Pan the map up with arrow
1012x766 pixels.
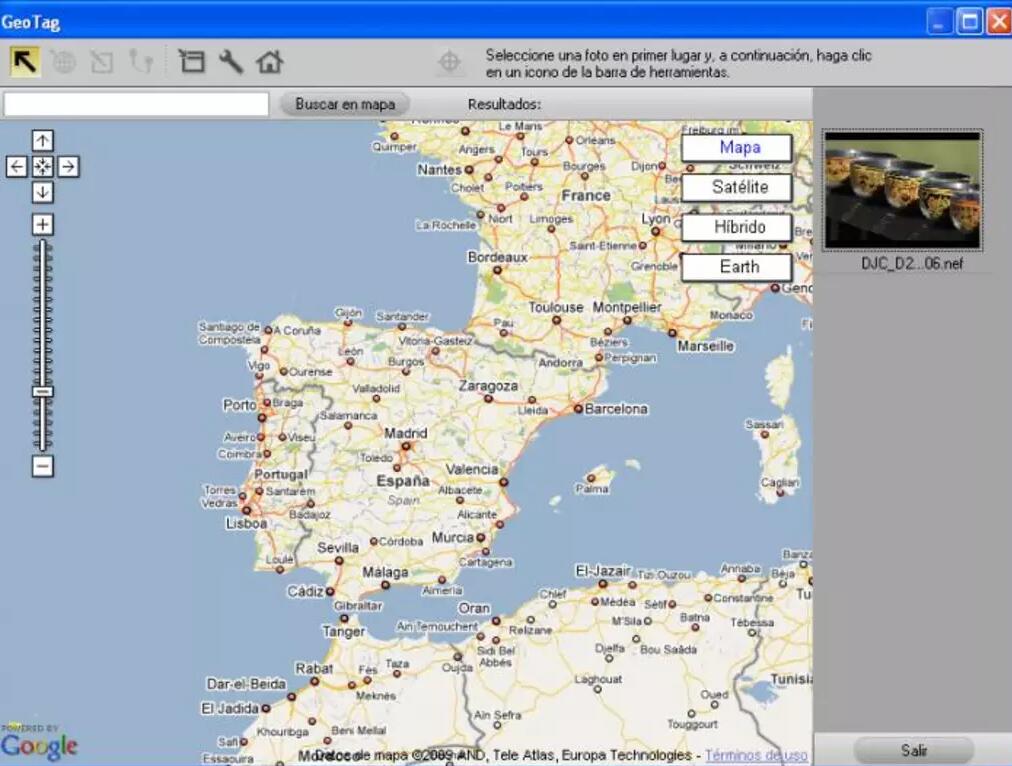42,141
